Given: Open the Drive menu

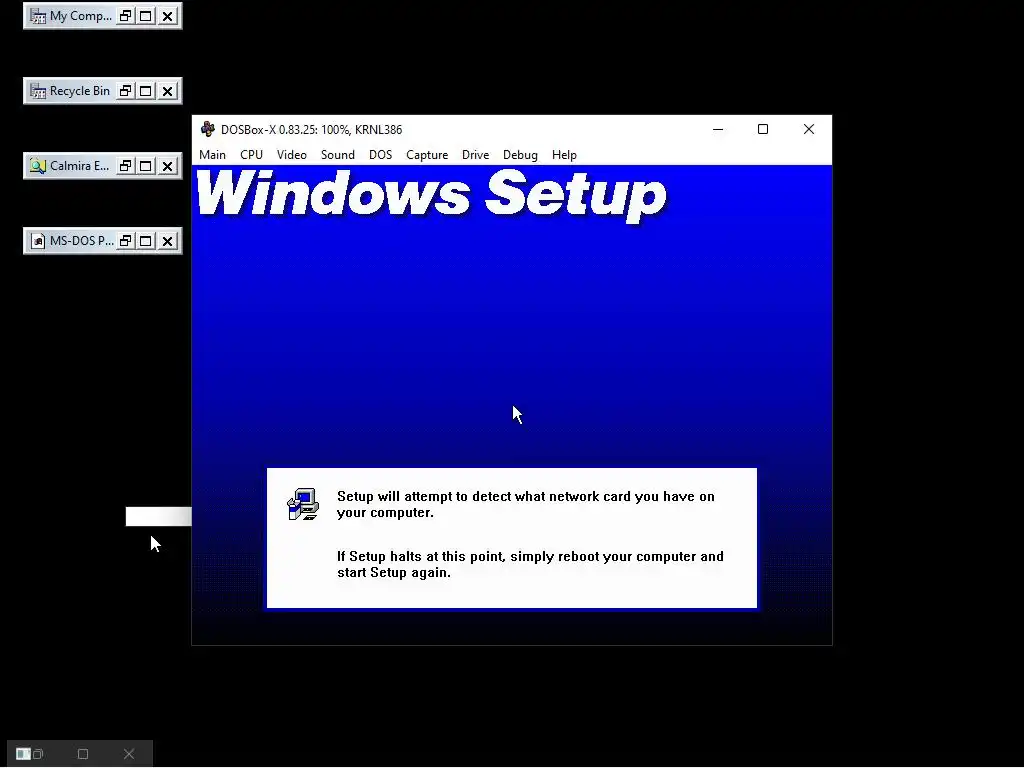Looking at the screenshot, I should click(x=475, y=155).
